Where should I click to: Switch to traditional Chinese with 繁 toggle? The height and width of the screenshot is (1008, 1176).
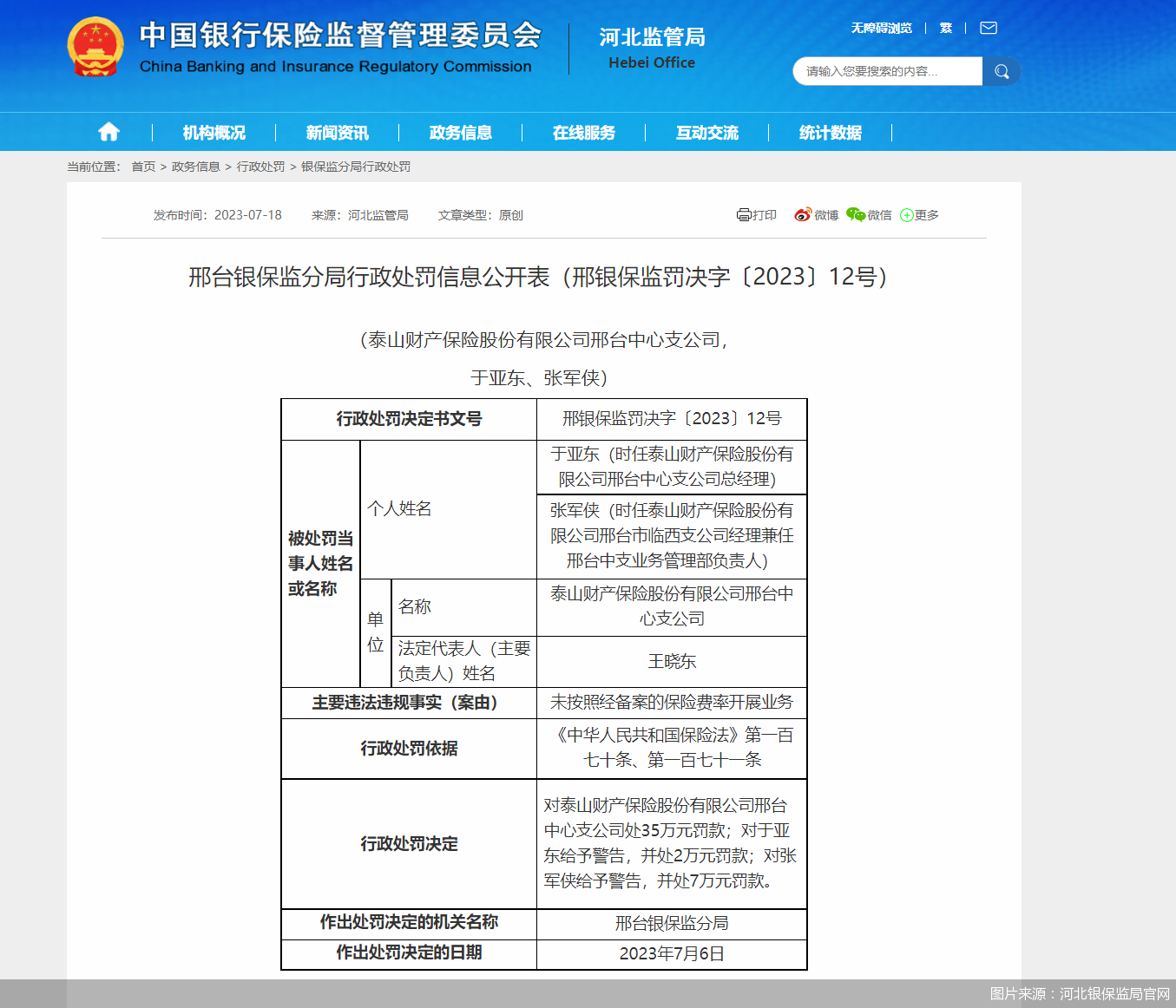[x=945, y=27]
